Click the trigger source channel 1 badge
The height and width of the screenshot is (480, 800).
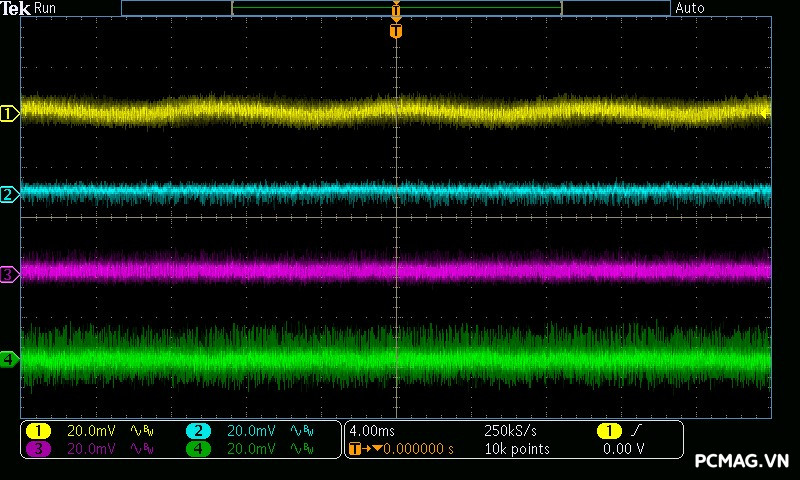point(609,431)
